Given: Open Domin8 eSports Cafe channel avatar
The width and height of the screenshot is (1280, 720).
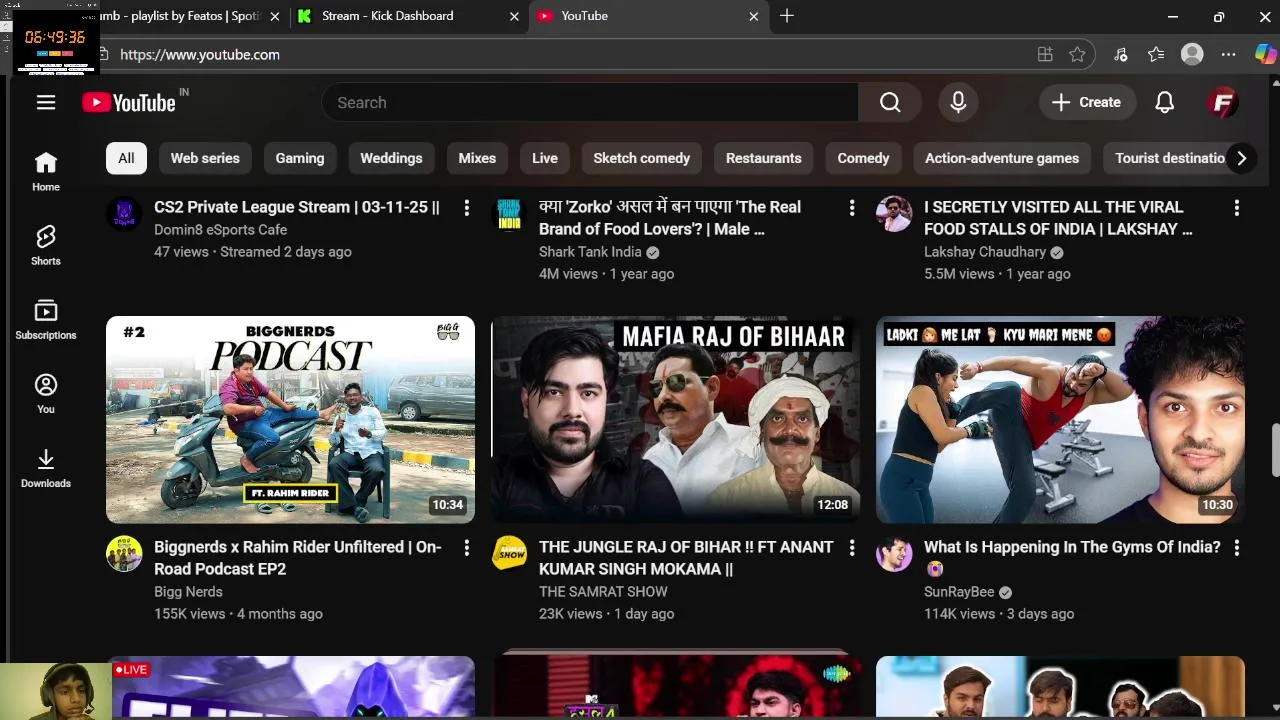Looking at the screenshot, I should coord(124,214).
